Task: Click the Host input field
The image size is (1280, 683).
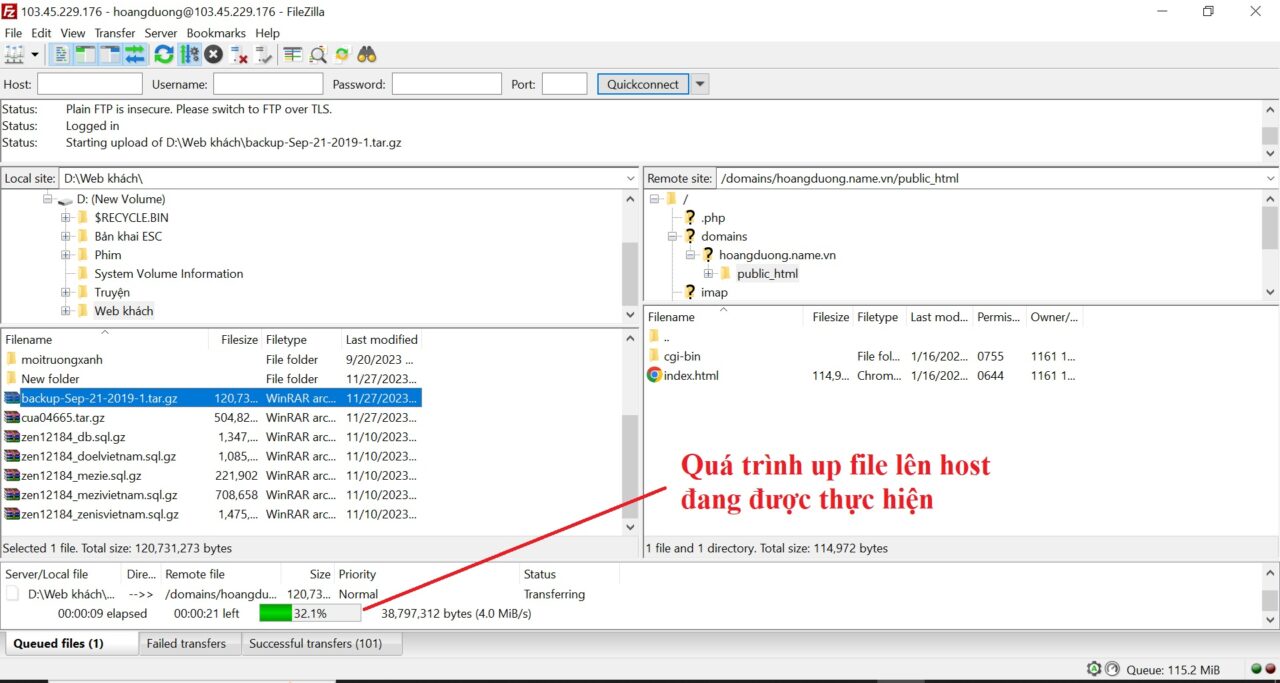Action: pos(90,84)
